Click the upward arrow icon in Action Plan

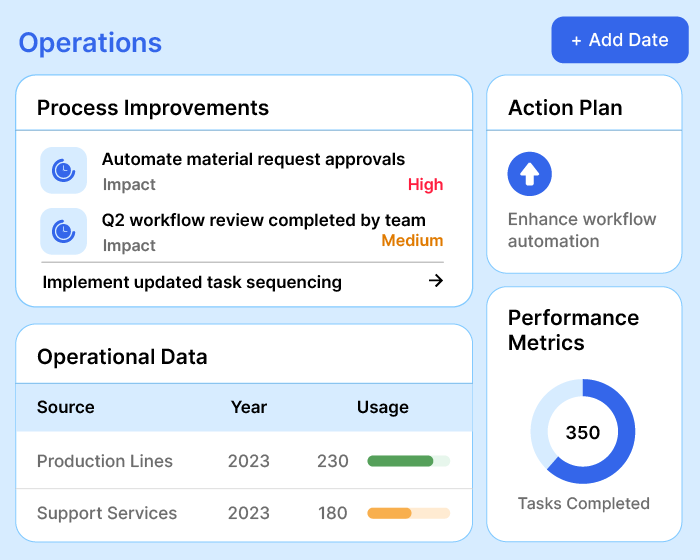tap(530, 174)
